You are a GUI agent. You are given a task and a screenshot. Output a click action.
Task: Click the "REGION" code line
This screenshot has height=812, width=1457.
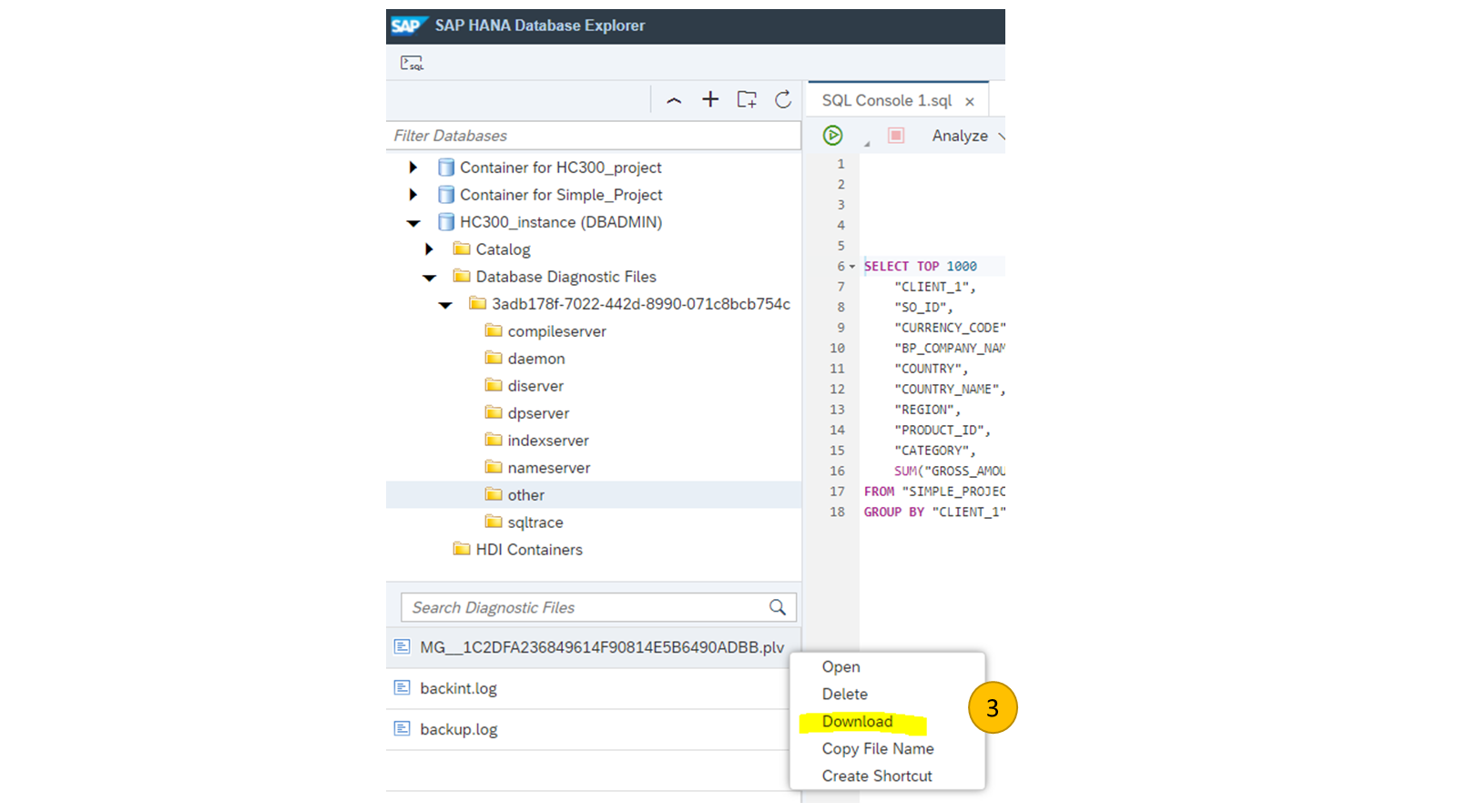coord(927,410)
